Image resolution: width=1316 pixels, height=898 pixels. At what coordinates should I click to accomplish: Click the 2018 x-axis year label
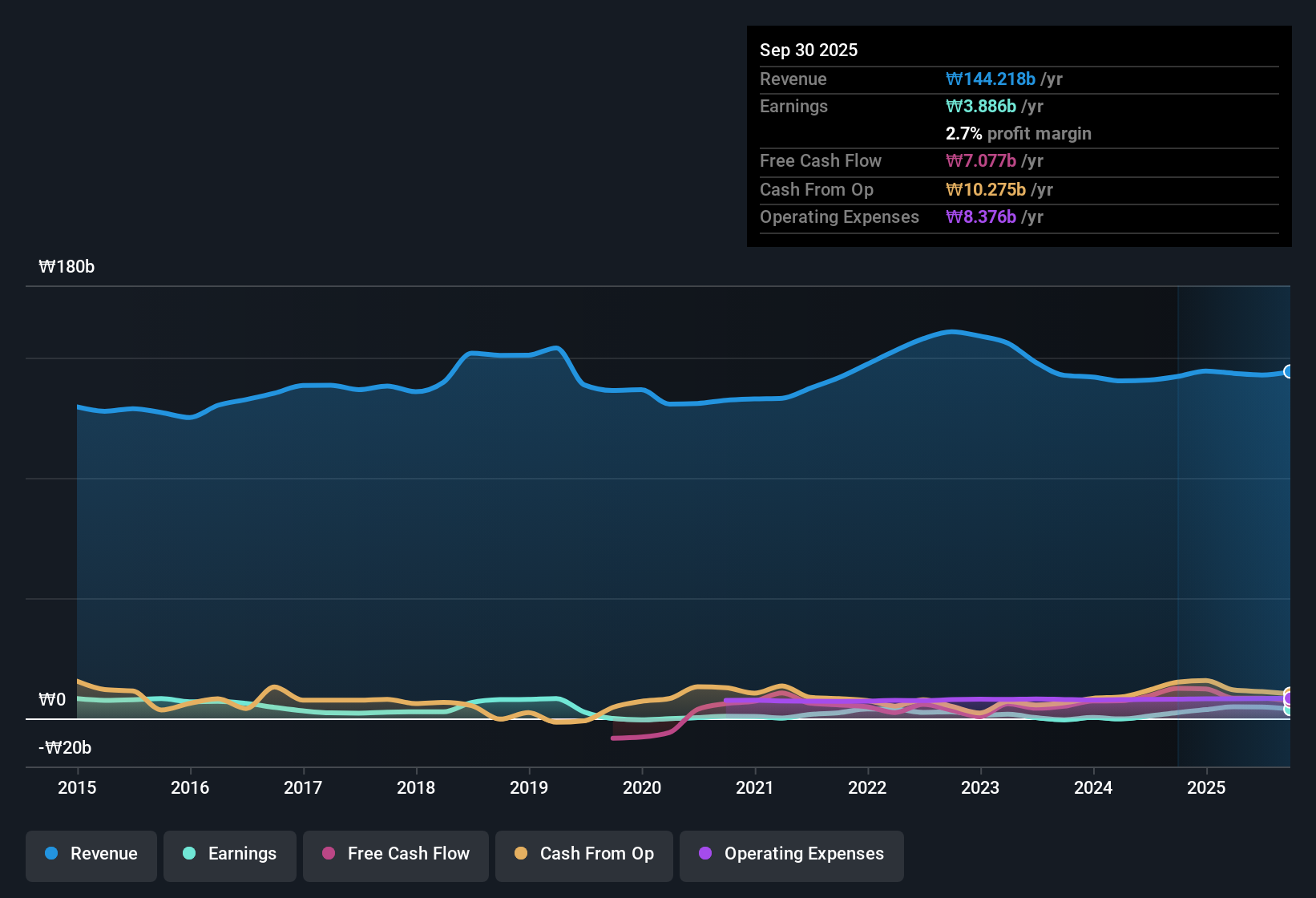coord(416,787)
